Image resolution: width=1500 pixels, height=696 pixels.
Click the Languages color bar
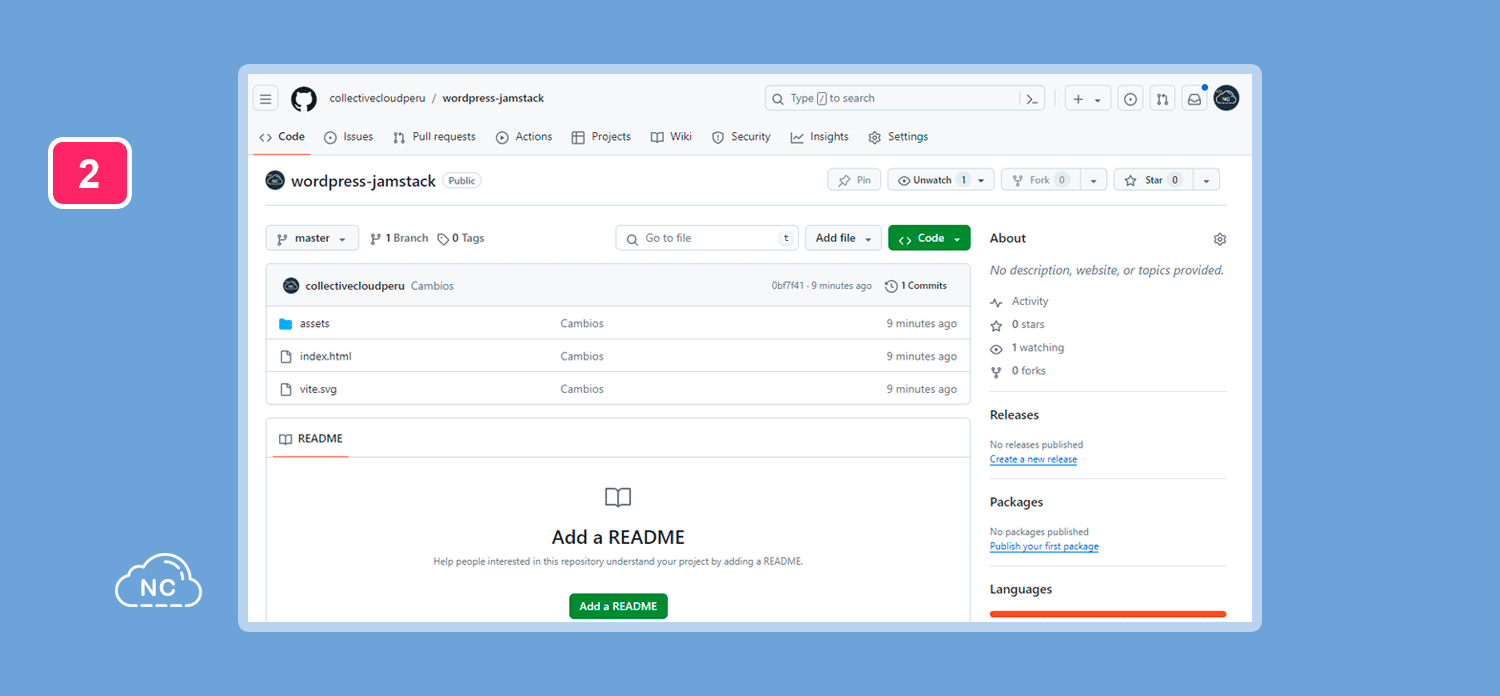click(1108, 614)
